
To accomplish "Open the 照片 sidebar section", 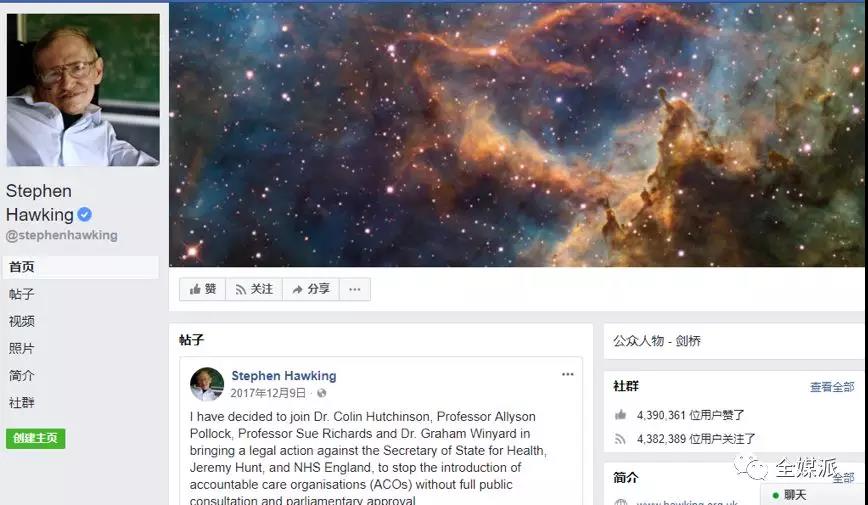I will click(22, 348).
